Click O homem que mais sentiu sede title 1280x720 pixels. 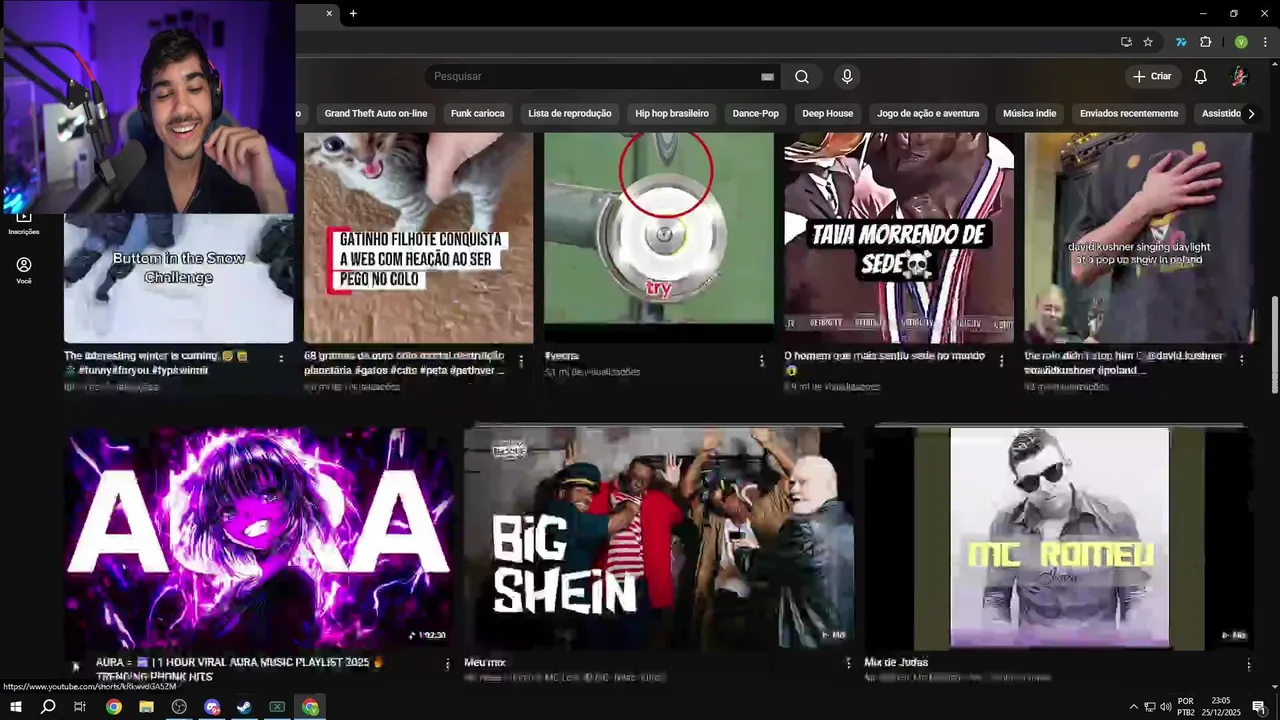tap(885, 363)
